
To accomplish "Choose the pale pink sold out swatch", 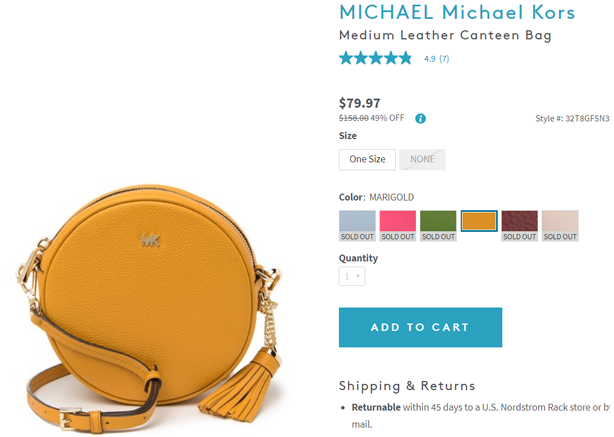I will pos(560,226).
